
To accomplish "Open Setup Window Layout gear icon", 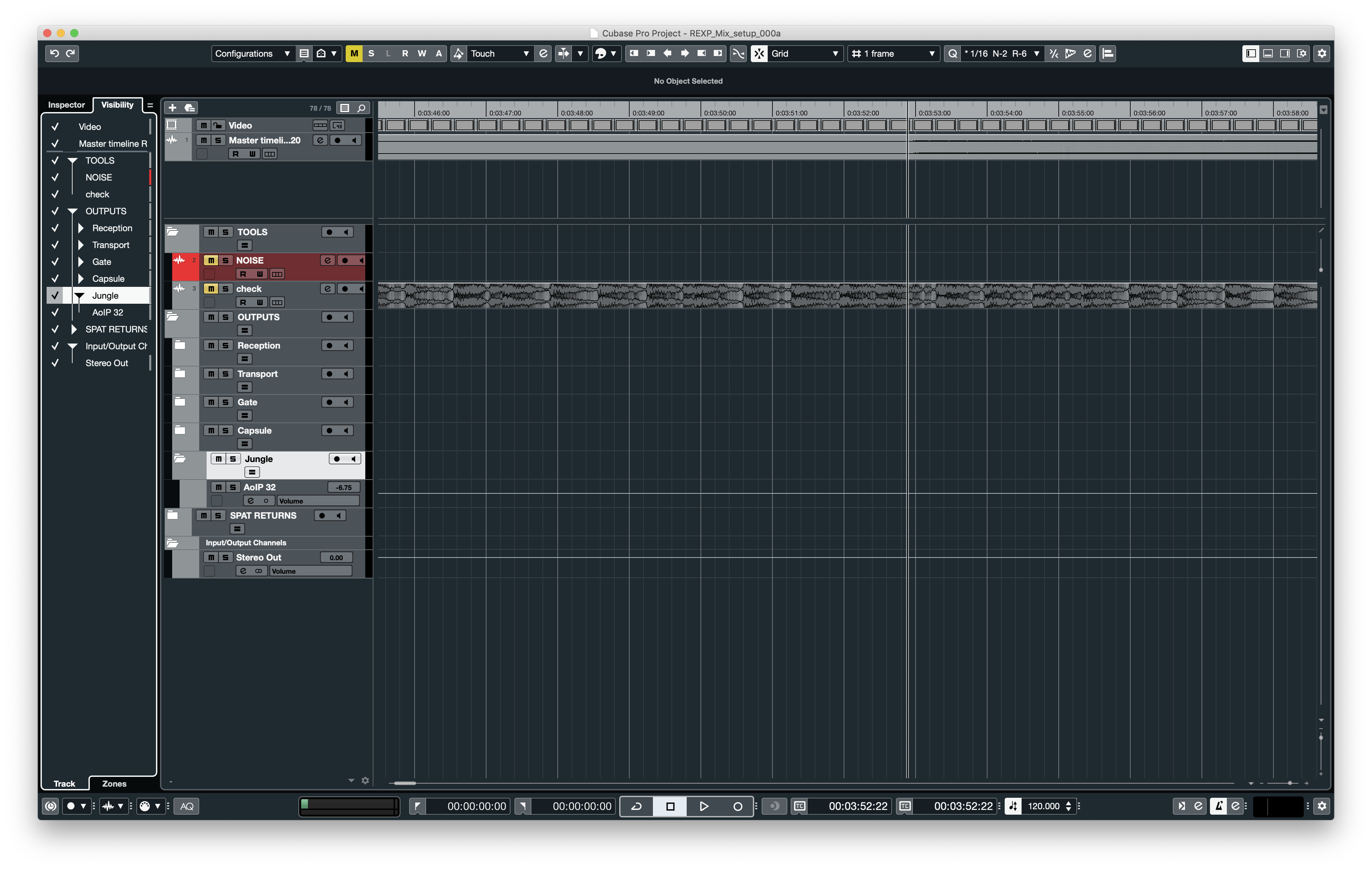I will coord(1322,54).
